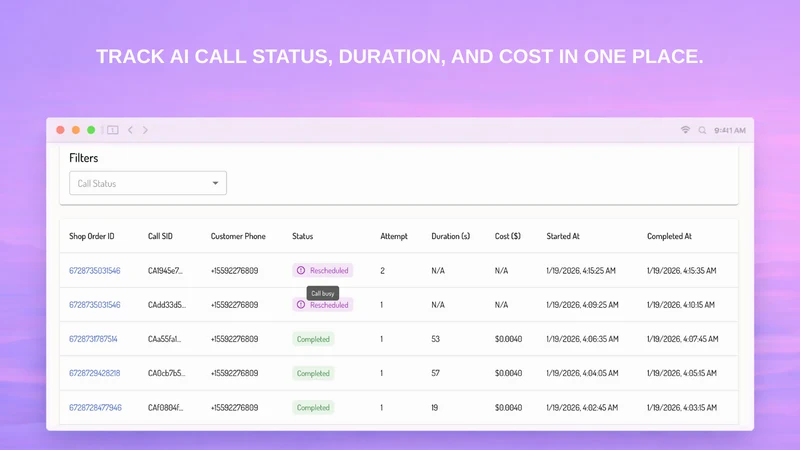Click the back navigation arrow
Screen dimensions: 800x450
[x=131, y=130]
